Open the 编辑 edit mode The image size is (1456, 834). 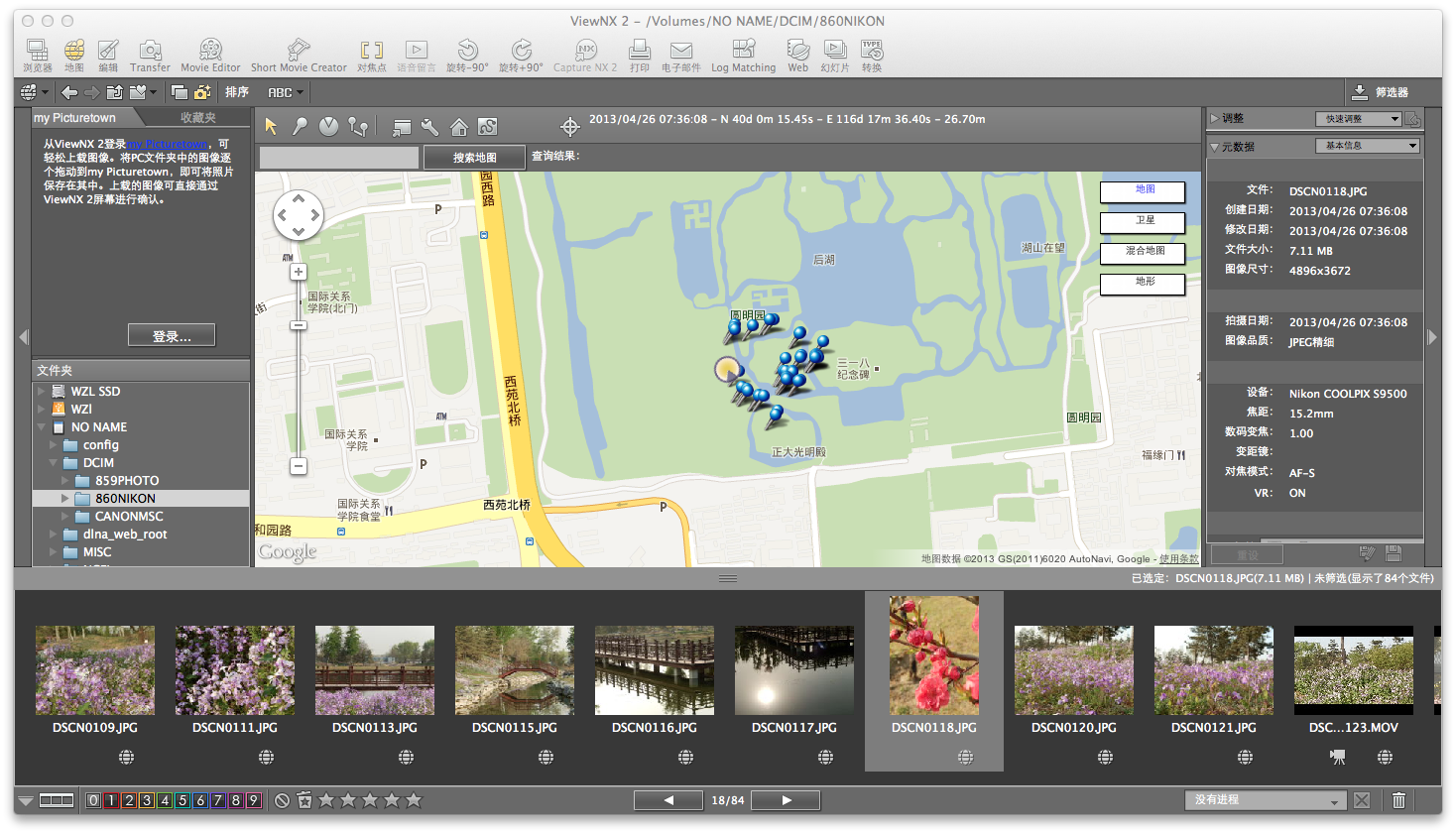tap(108, 56)
